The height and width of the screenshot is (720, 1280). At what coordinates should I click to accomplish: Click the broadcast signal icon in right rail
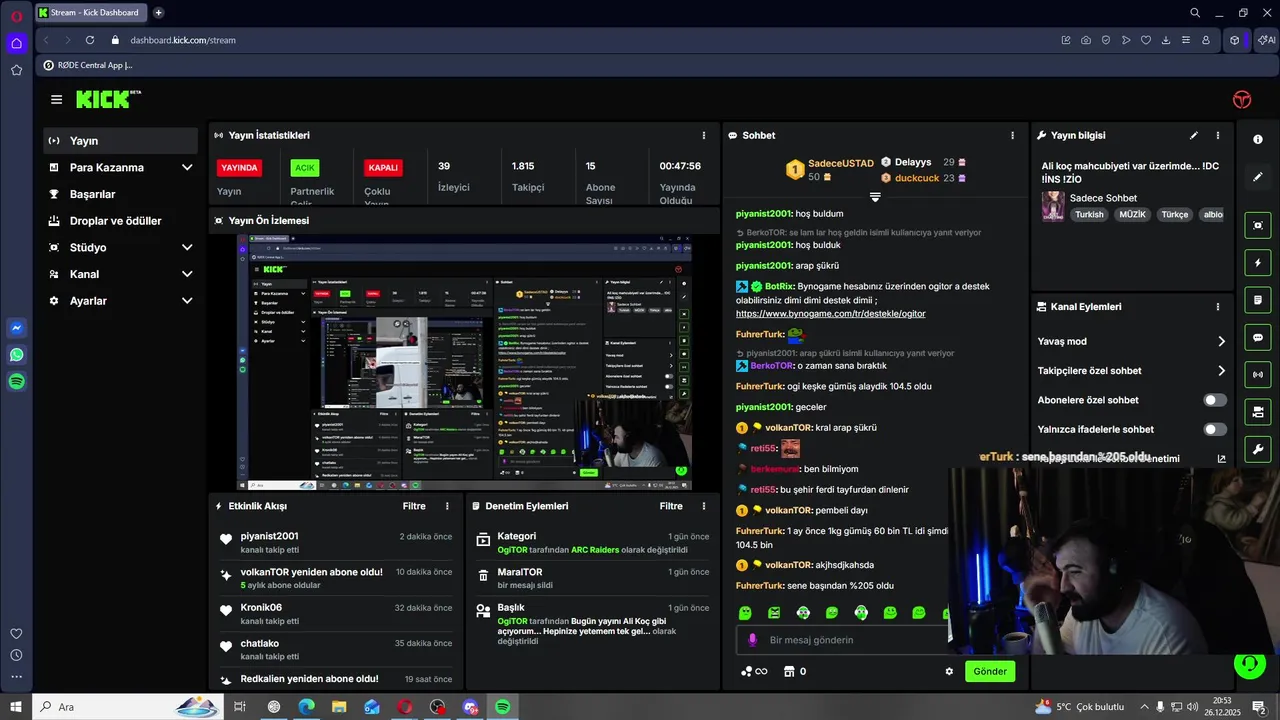tap(1258, 374)
